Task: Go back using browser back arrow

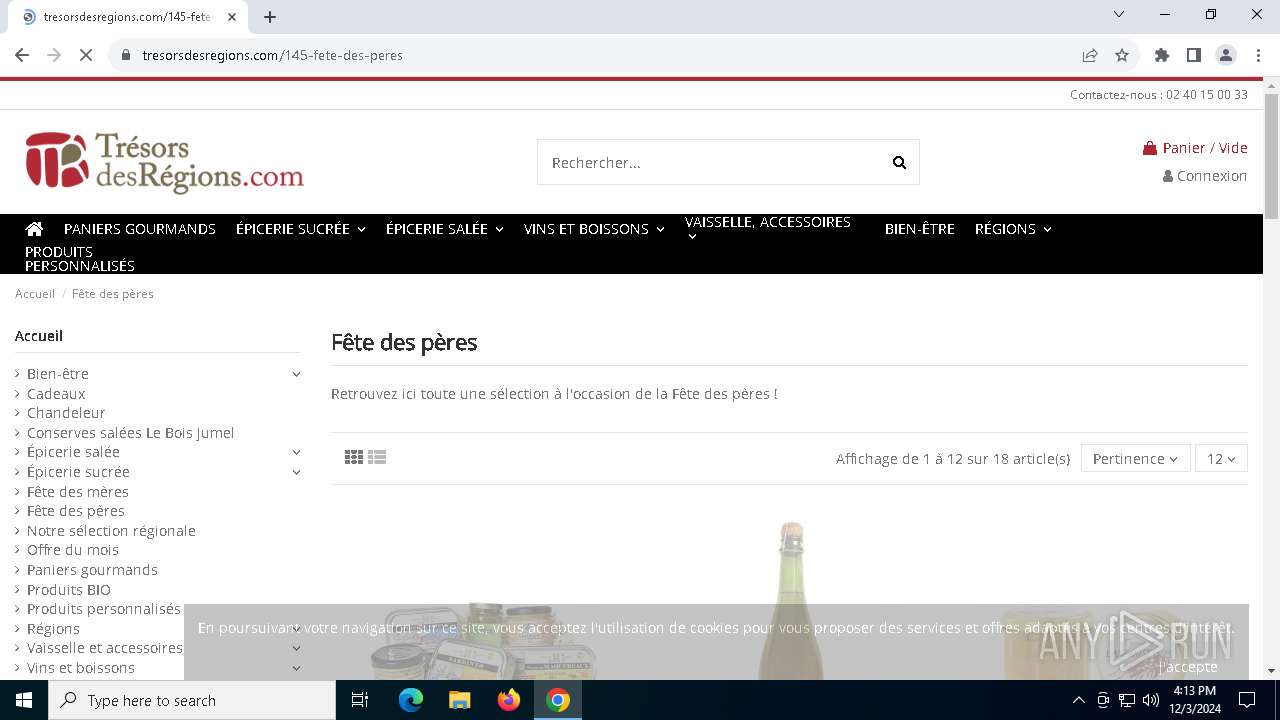Action: tap(22, 55)
